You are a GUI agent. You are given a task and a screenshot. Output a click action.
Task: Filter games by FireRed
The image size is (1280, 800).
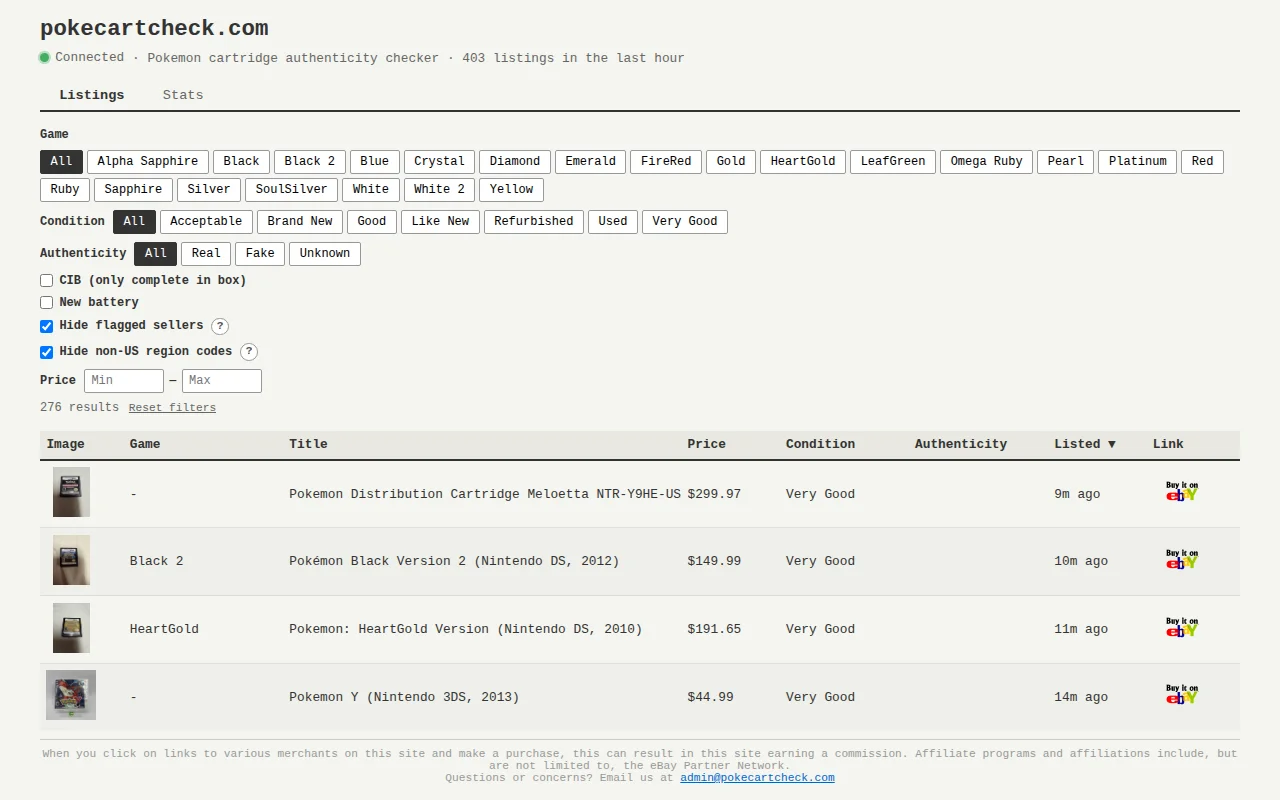click(666, 162)
